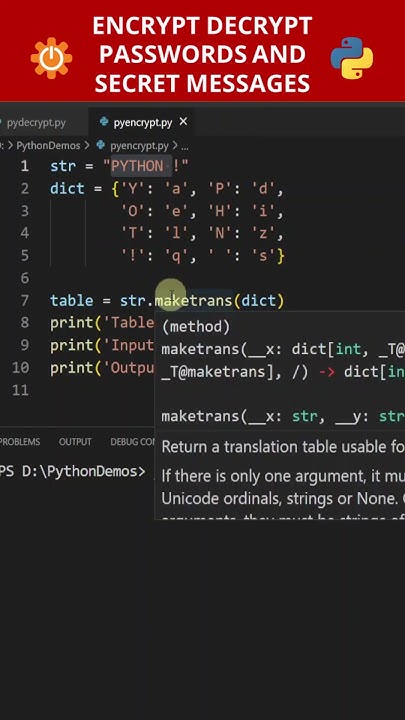Click line number 1 in the gutter

(x=24, y=166)
